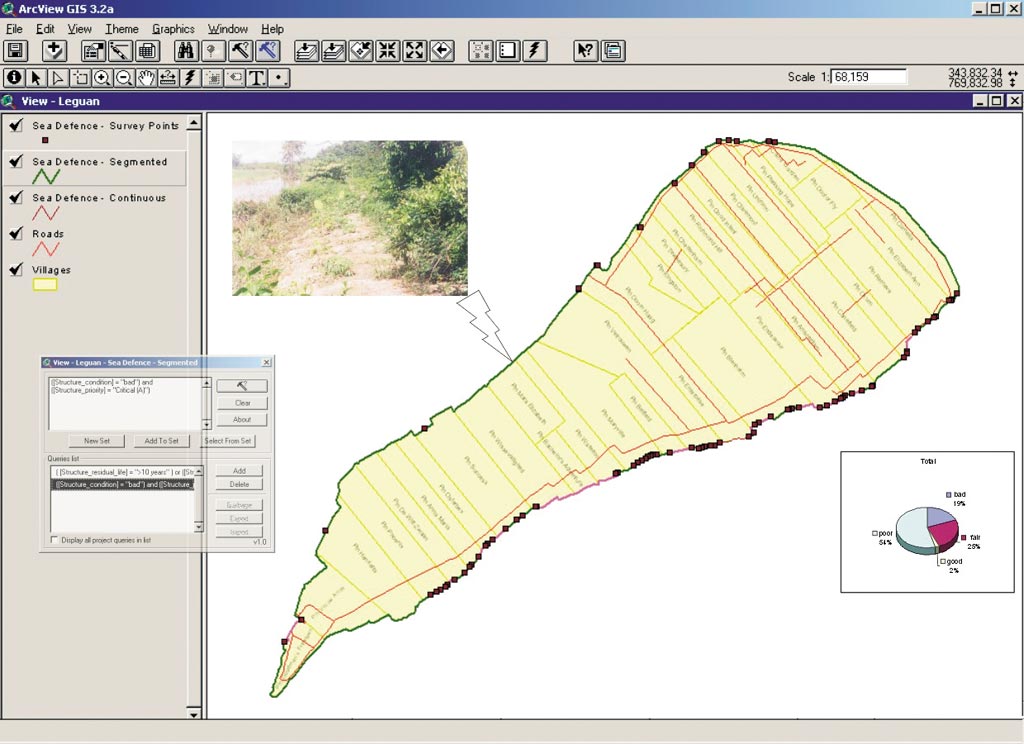Zoom to active themes icon
Image resolution: width=1024 pixels, height=744 pixels.
pos(333,50)
